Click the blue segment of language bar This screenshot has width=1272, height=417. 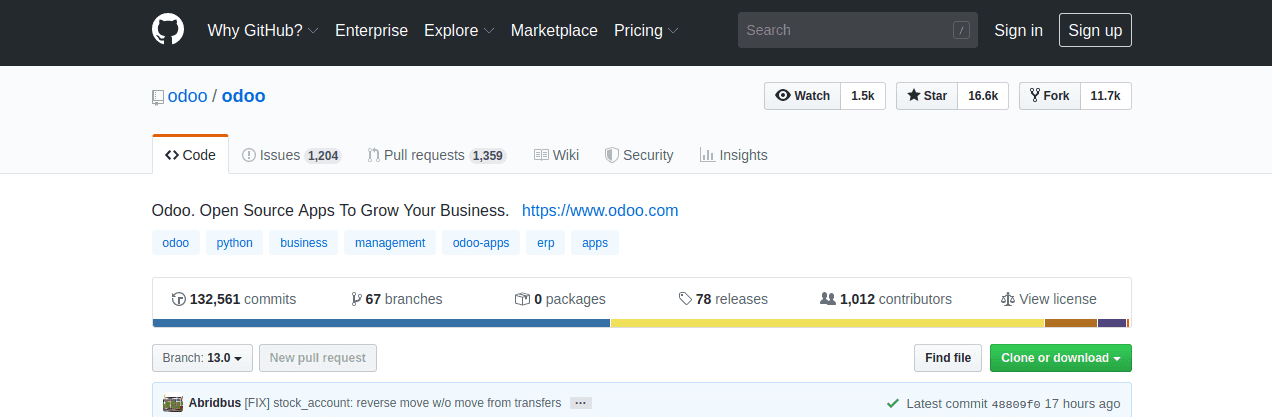coord(381,323)
